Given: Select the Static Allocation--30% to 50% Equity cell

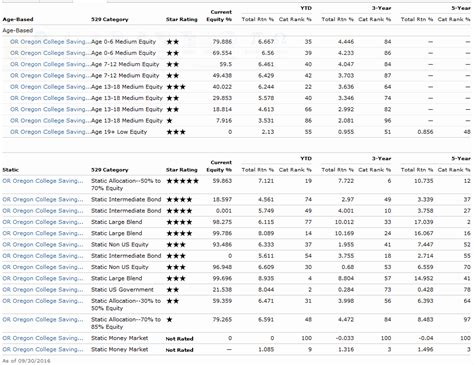Looking at the screenshot, I should click(126, 305).
